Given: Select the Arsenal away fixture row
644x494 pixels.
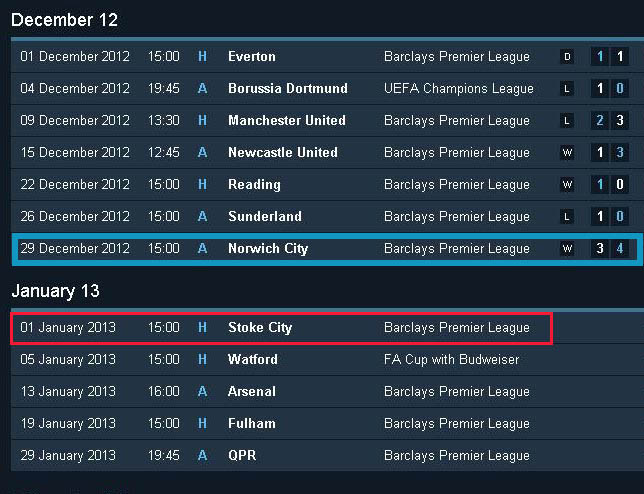Looking at the screenshot, I should [x=327, y=392].
